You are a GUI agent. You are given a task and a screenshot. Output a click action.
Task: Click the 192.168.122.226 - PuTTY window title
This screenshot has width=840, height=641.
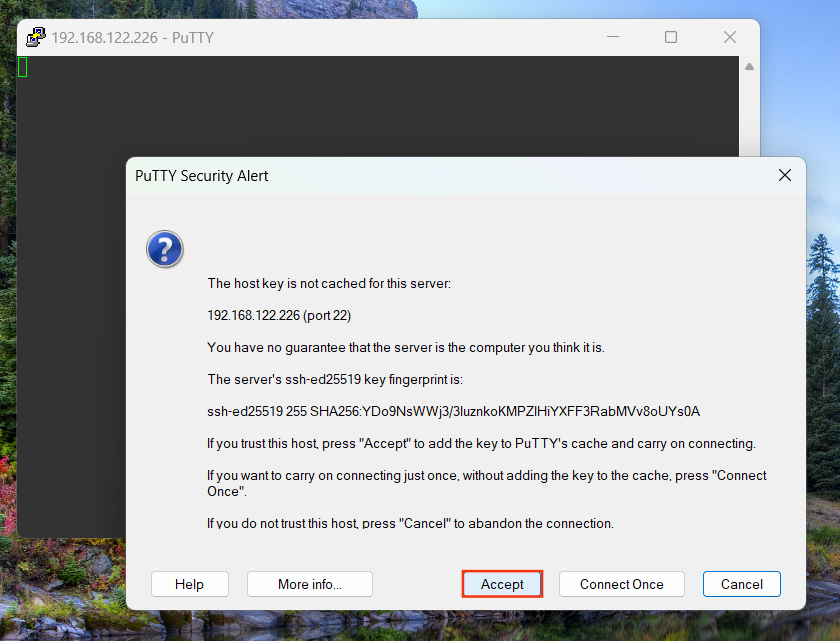[133, 38]
